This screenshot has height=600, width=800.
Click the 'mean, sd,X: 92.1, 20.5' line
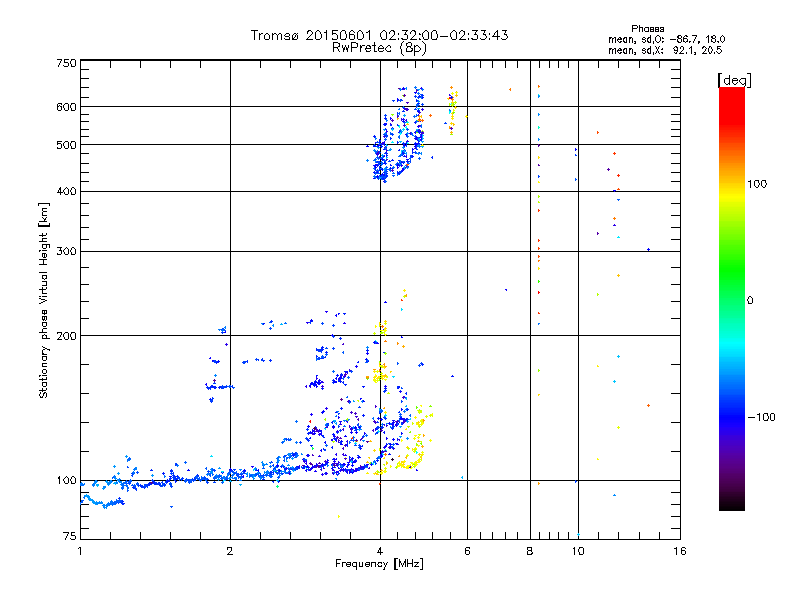[x=665, y=50]
